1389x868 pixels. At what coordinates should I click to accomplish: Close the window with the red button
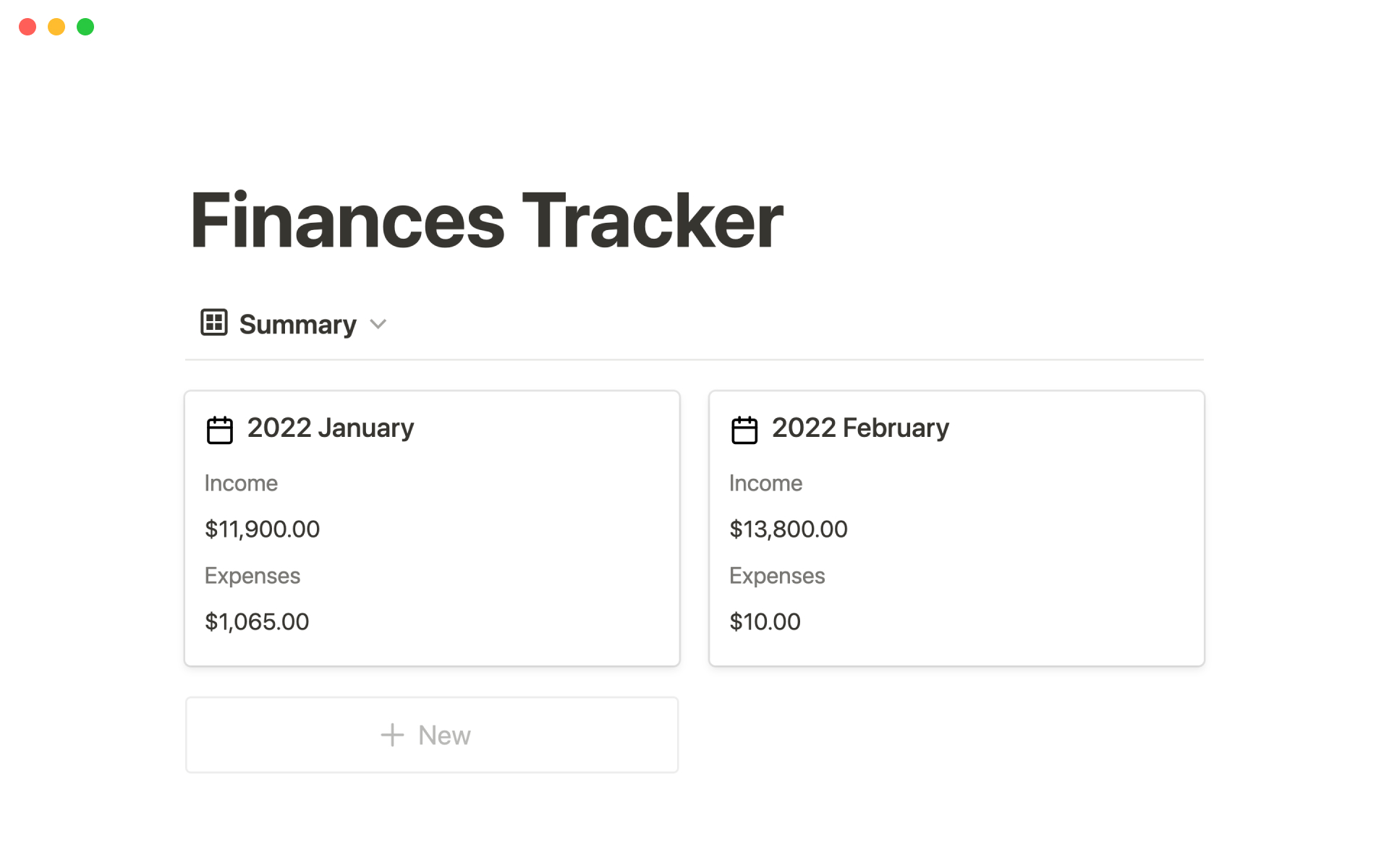pos(27,27)
